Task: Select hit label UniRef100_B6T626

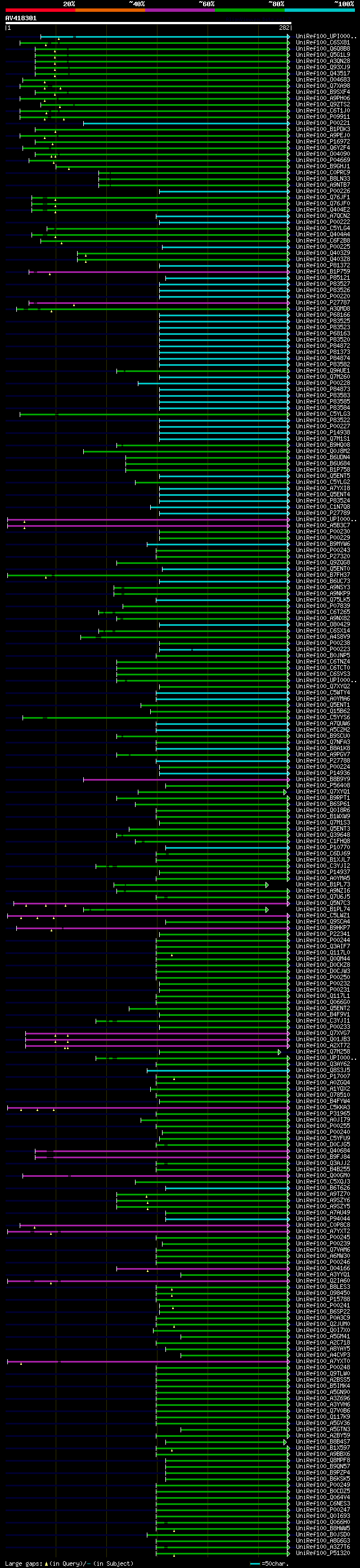Action: (x=323, y=1188)
